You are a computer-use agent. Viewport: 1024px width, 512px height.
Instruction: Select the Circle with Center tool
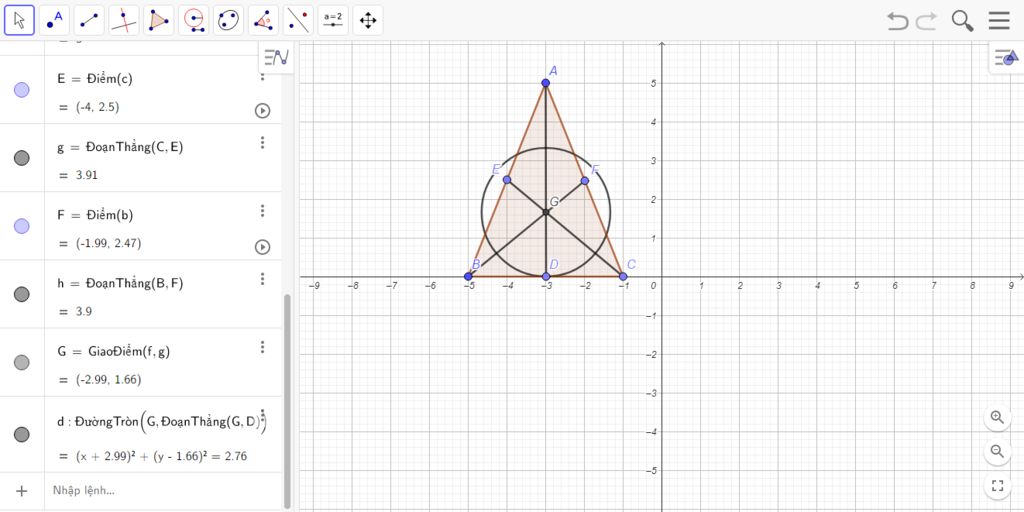[193, 20]
